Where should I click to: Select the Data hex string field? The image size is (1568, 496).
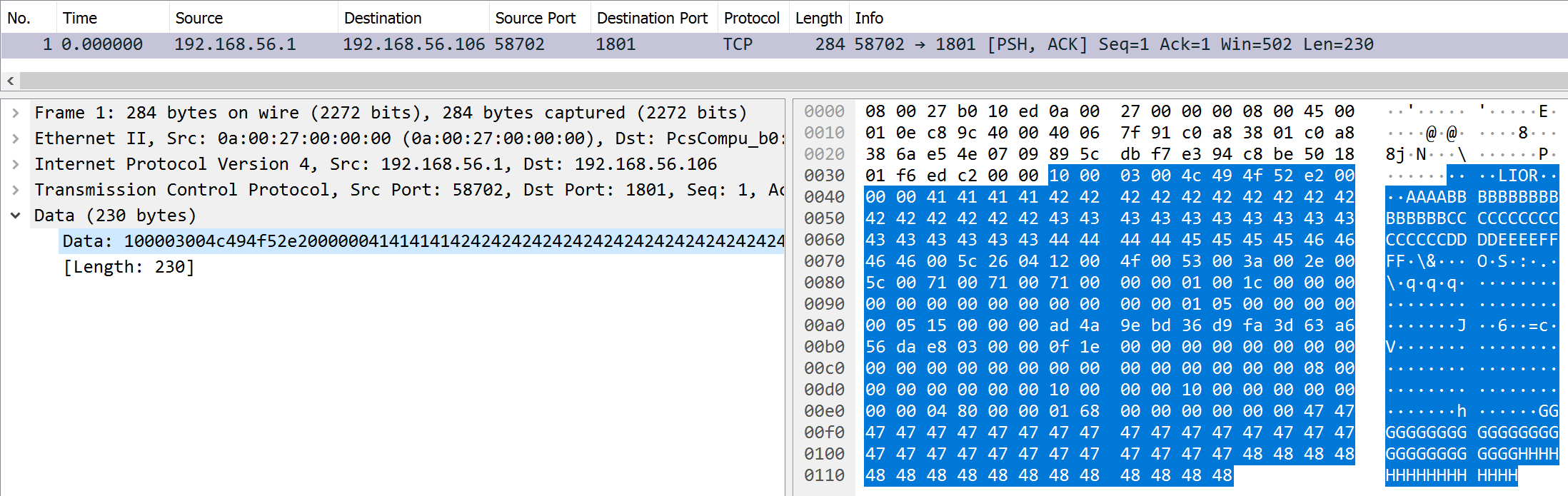(x=421, y=241)
